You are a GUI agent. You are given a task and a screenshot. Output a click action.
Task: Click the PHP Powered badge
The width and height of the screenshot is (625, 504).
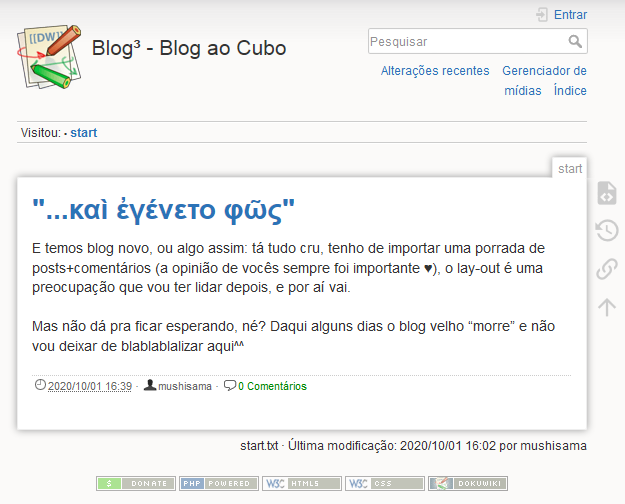pyautogui.click(x=219, y=483)
